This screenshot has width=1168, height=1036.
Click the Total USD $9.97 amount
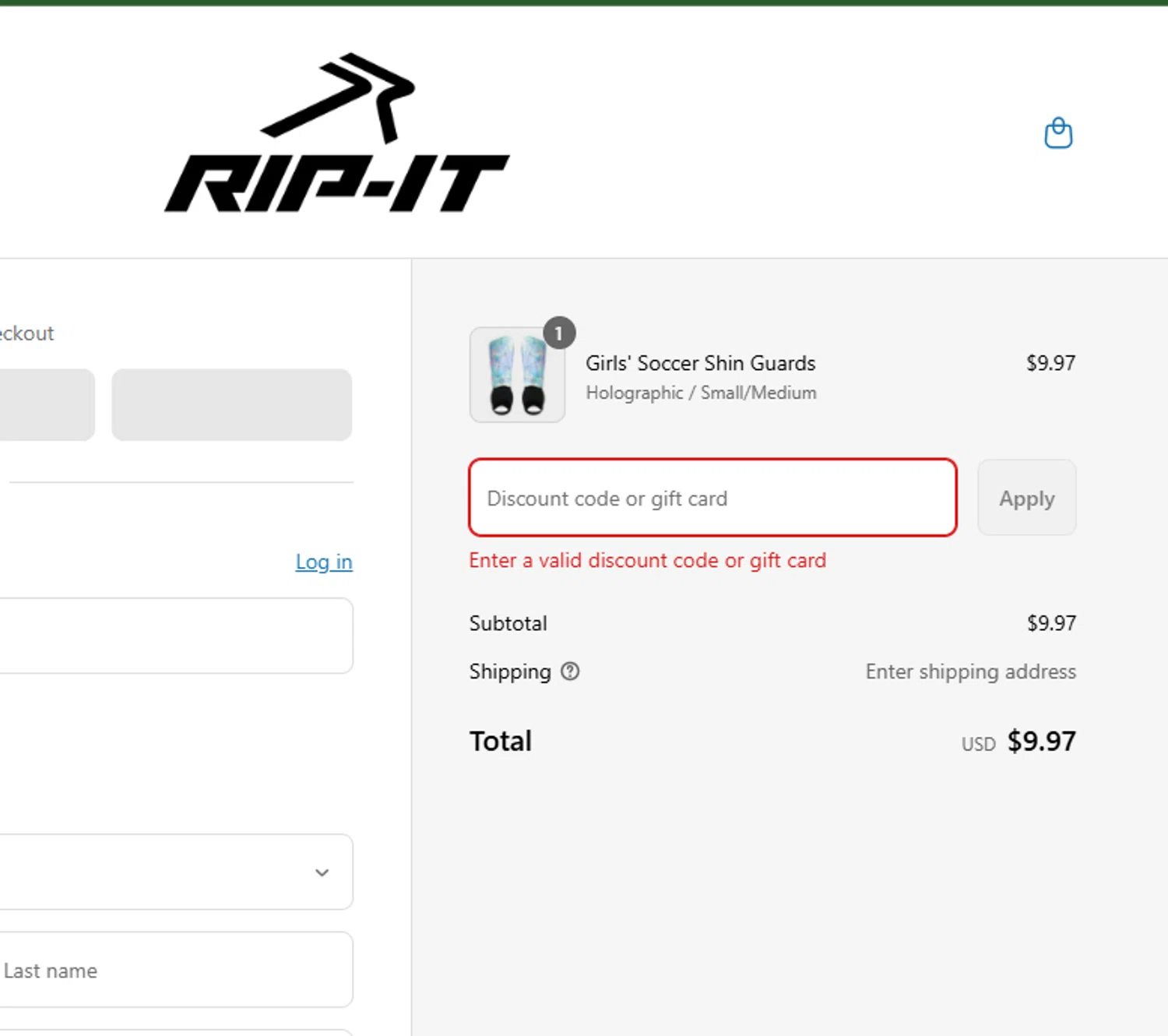[1018, 742]
